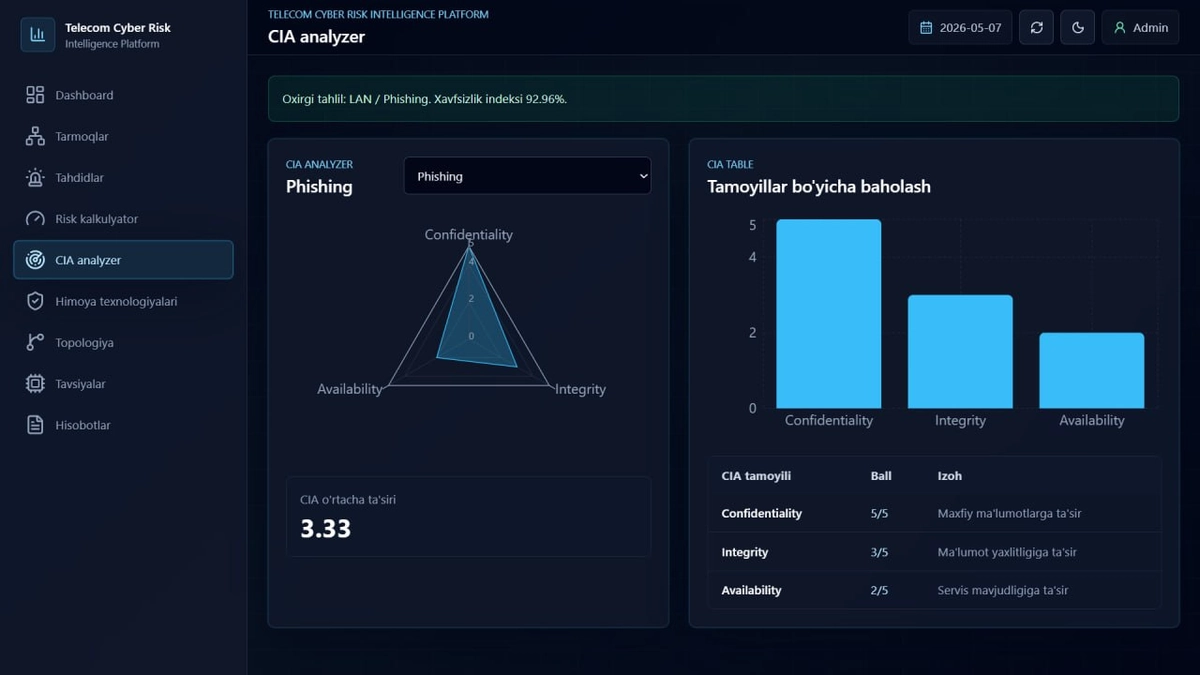This screenshot has width=1200, height=675.
Task: Click the Tahdidlar alarm icon
Action: [35, 178]
